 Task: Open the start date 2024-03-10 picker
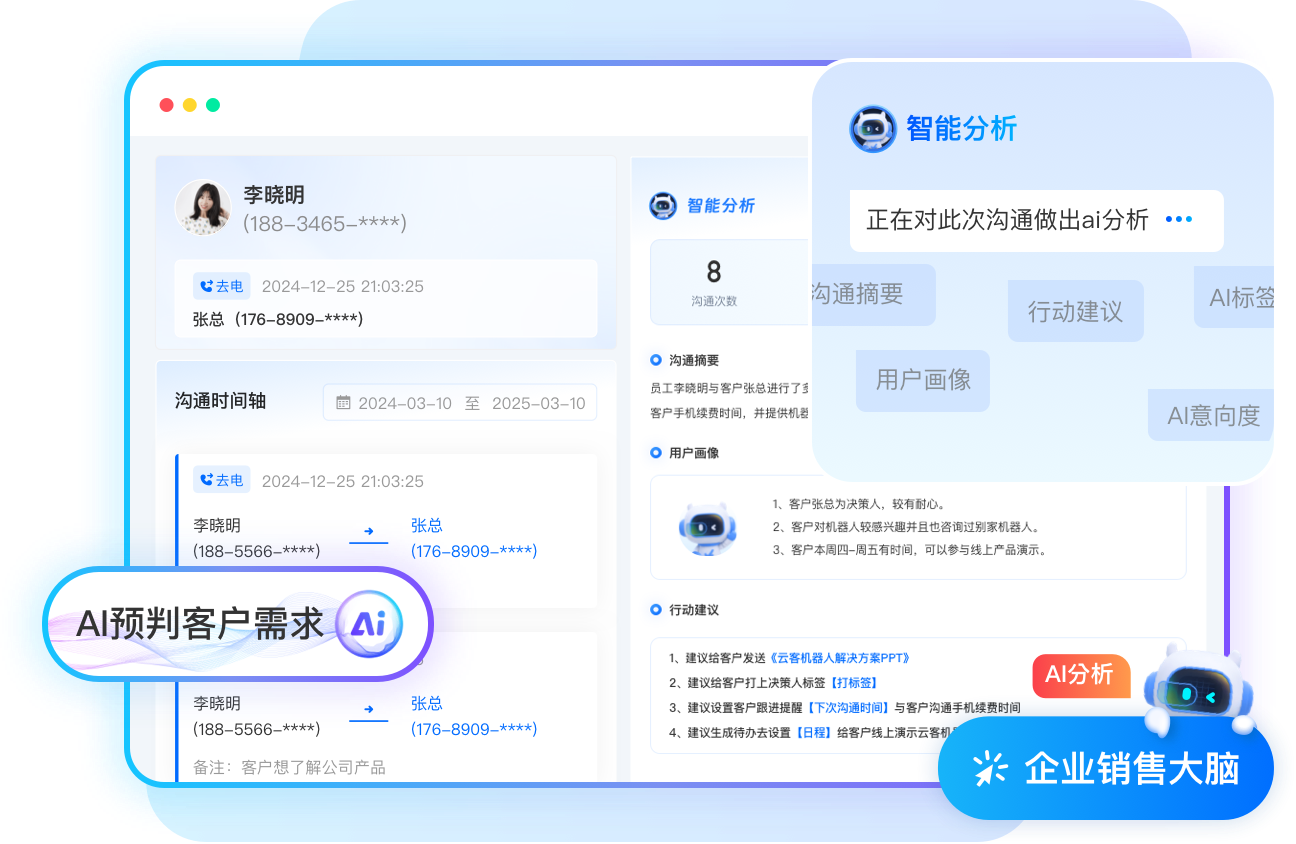point(405,404)
